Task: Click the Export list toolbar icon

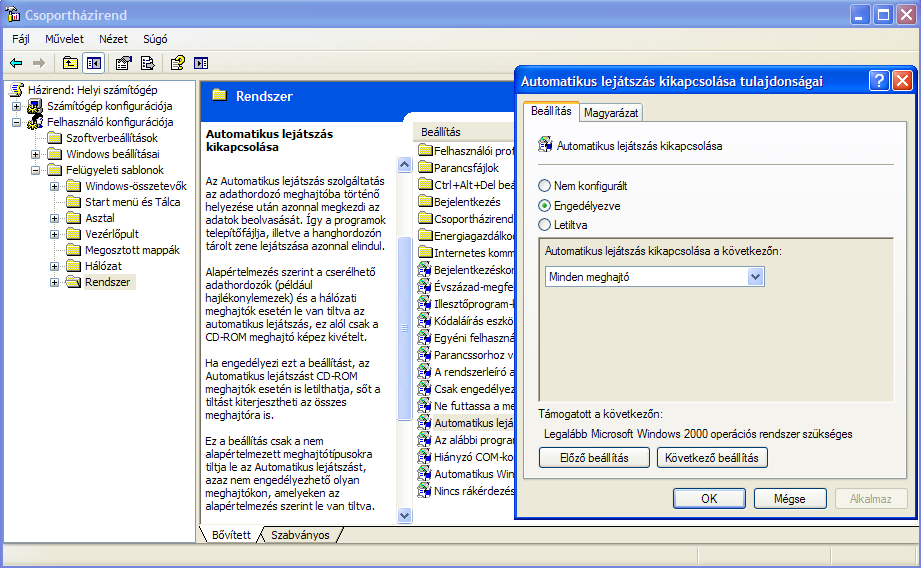Action: pos(147,63)
